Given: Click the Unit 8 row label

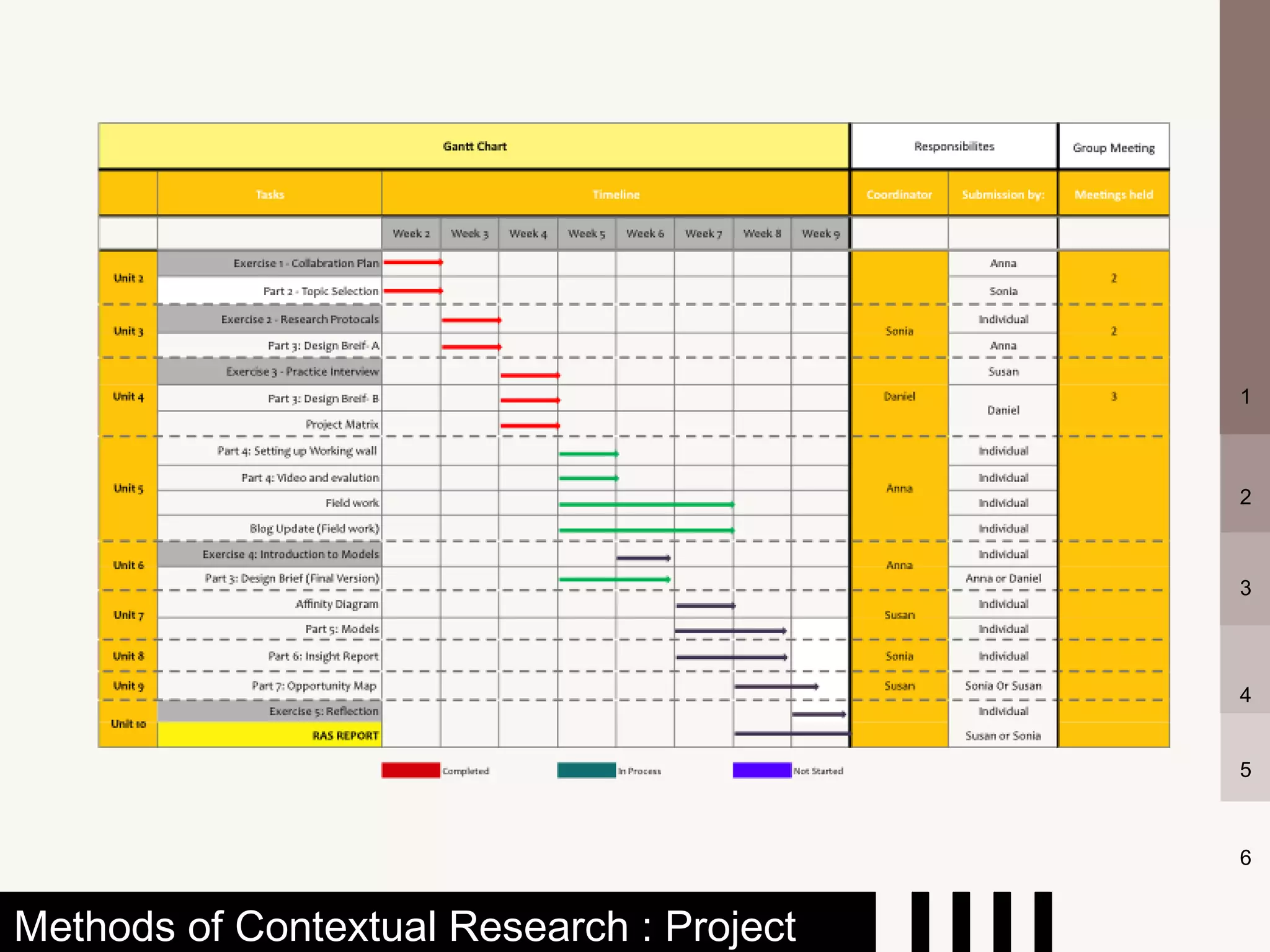Looking at the screenshot, I should pos(128,656).
